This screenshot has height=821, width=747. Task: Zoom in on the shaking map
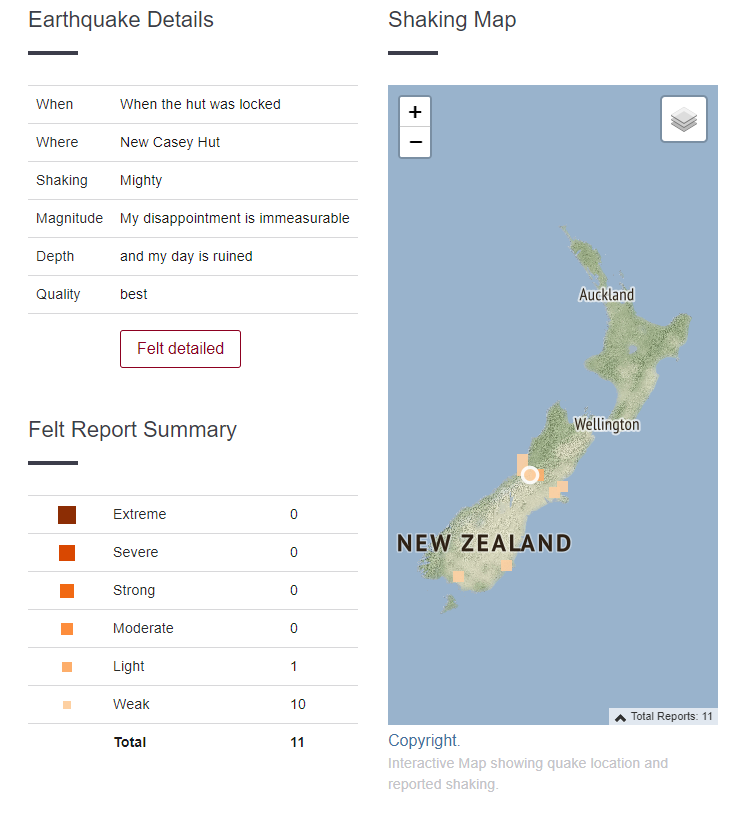click(x=415, y=112)
